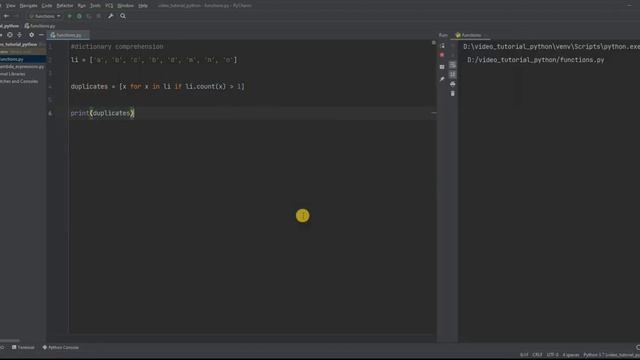
Task: Click the Back navigation arrow
Action: tap(7, 16)
